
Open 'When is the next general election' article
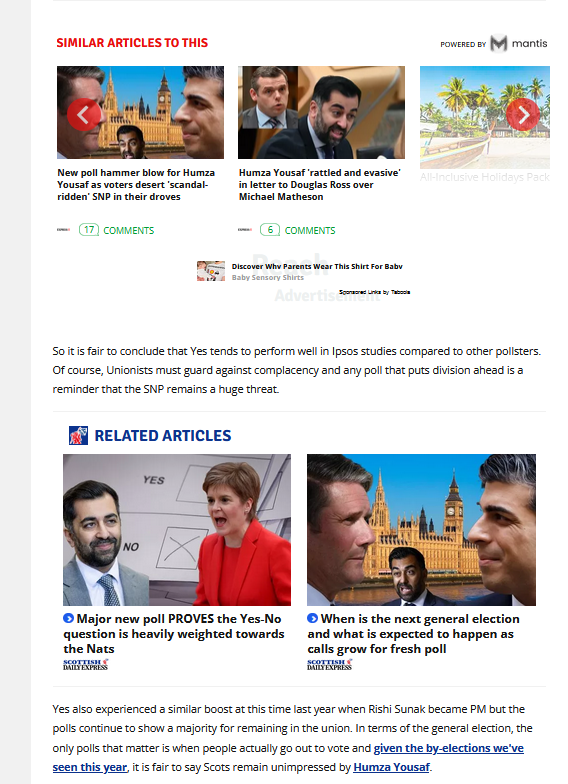(x=413, y=634)
